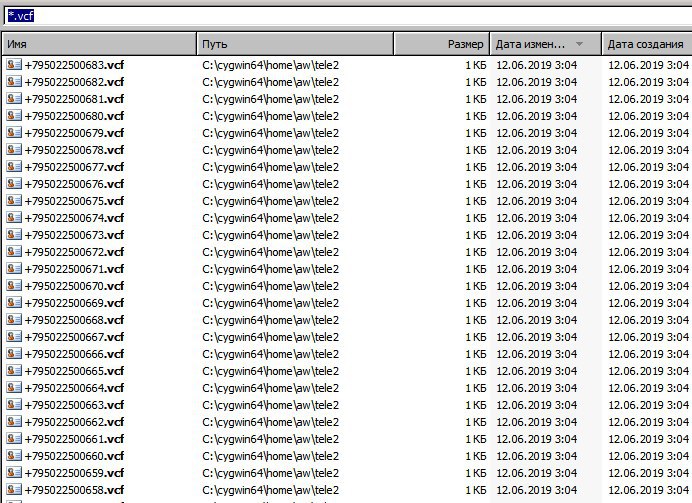Click 1 КБ size of +795022500681.vcf

tap(476, 99)
